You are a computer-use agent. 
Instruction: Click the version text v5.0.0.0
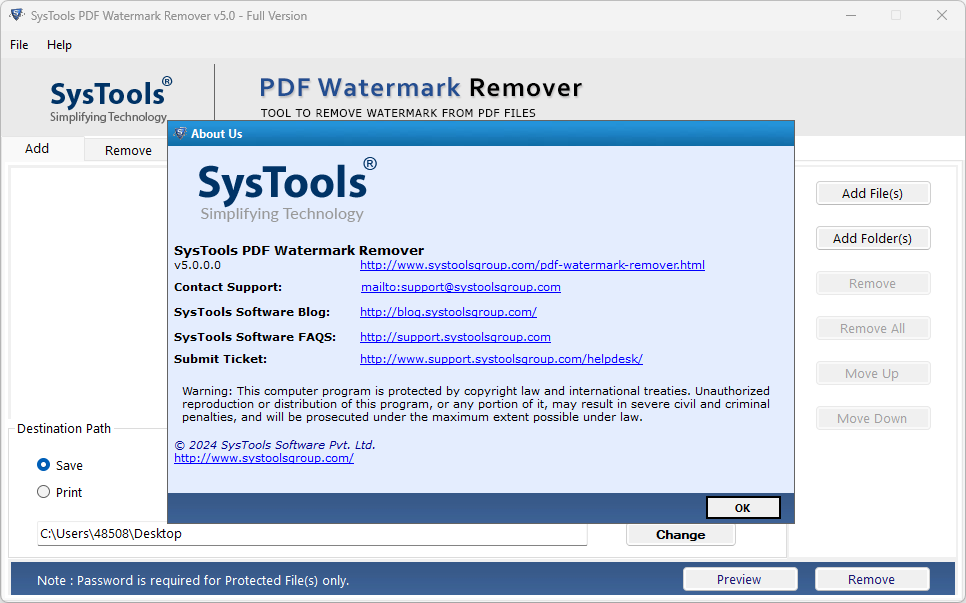pyautogui.click(x=197, y=265)
